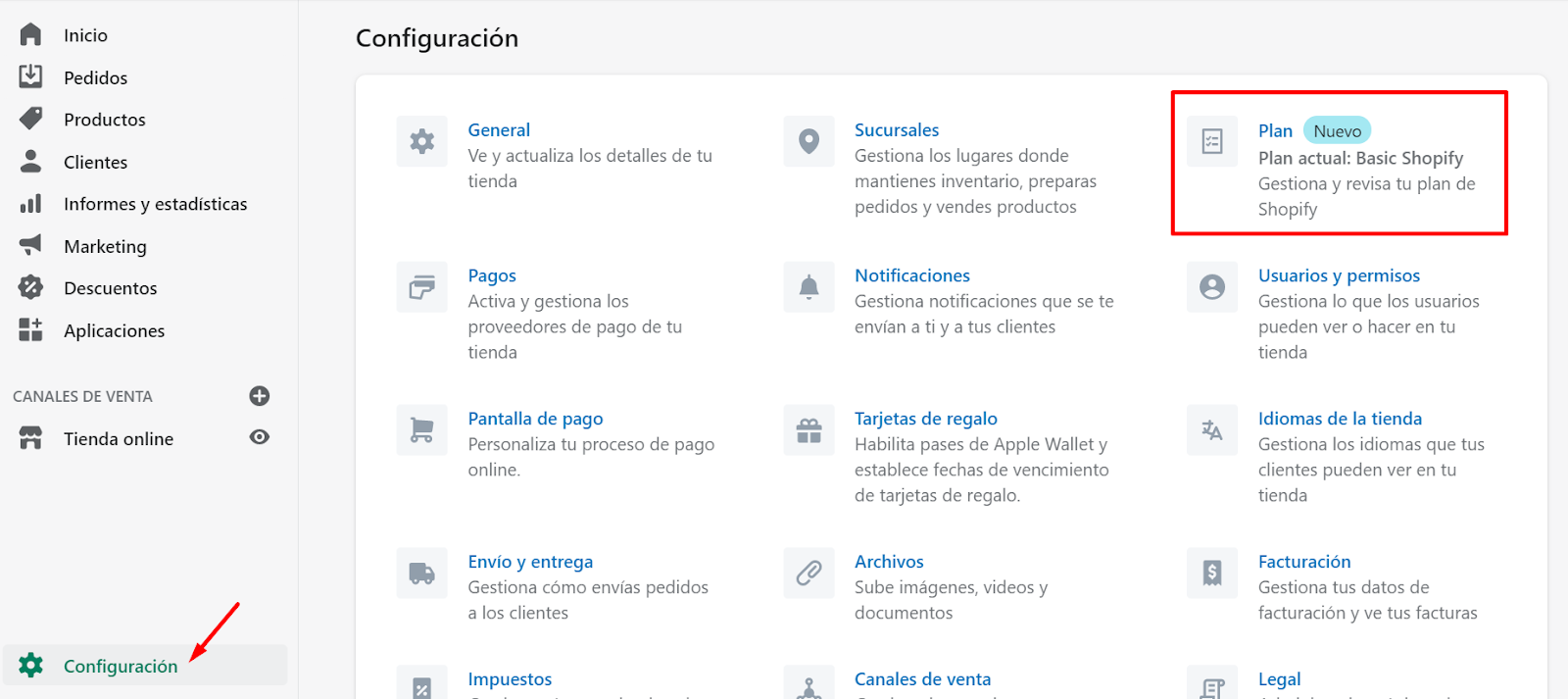Open the Facturación link
This screenshot has width=1568, height=699.
pyautogui.click(x=1304, y=562)
